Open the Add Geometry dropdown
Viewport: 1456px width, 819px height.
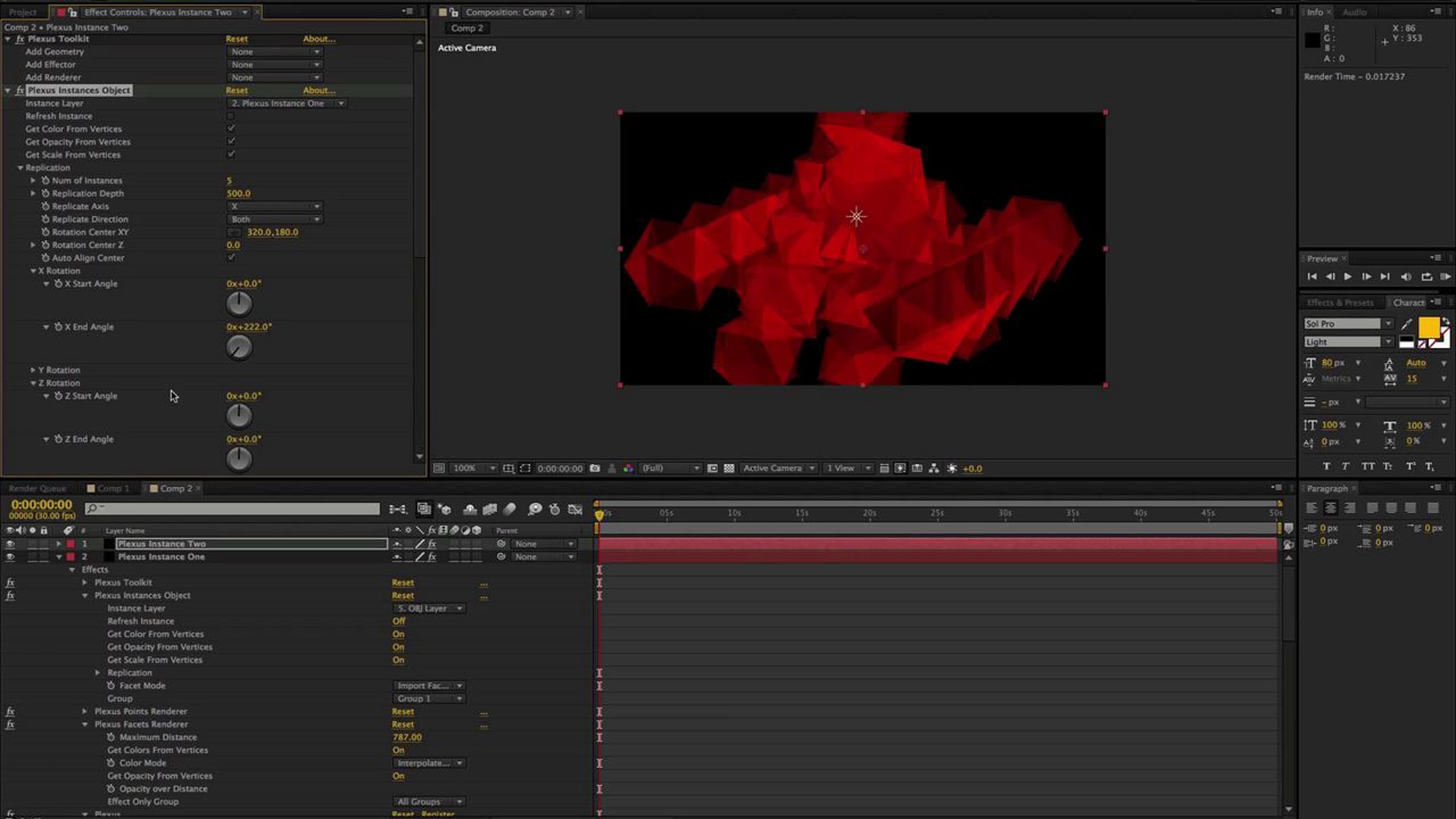click(x=275, y=52)
